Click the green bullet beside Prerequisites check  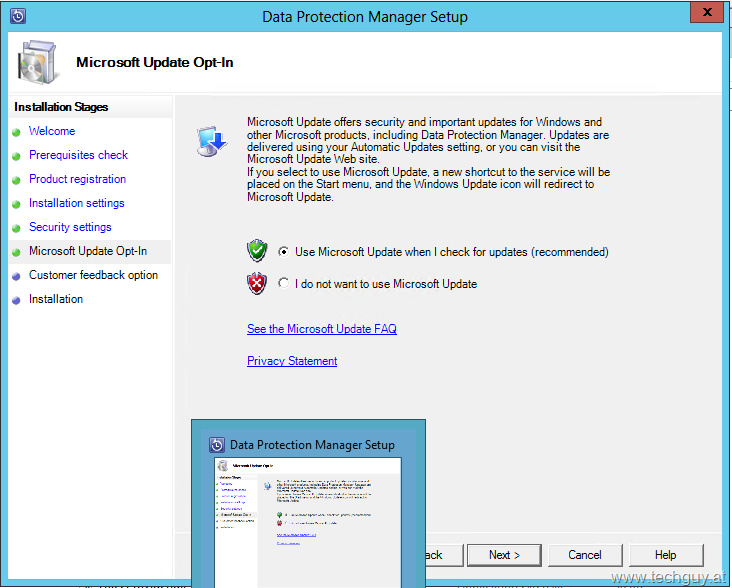click(16, 156)
